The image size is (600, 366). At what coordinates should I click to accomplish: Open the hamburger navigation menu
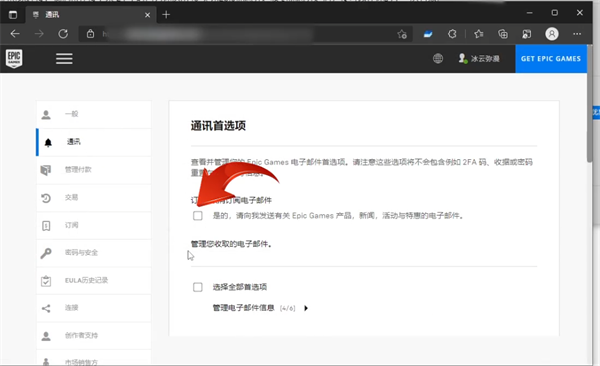coord(64,59)
